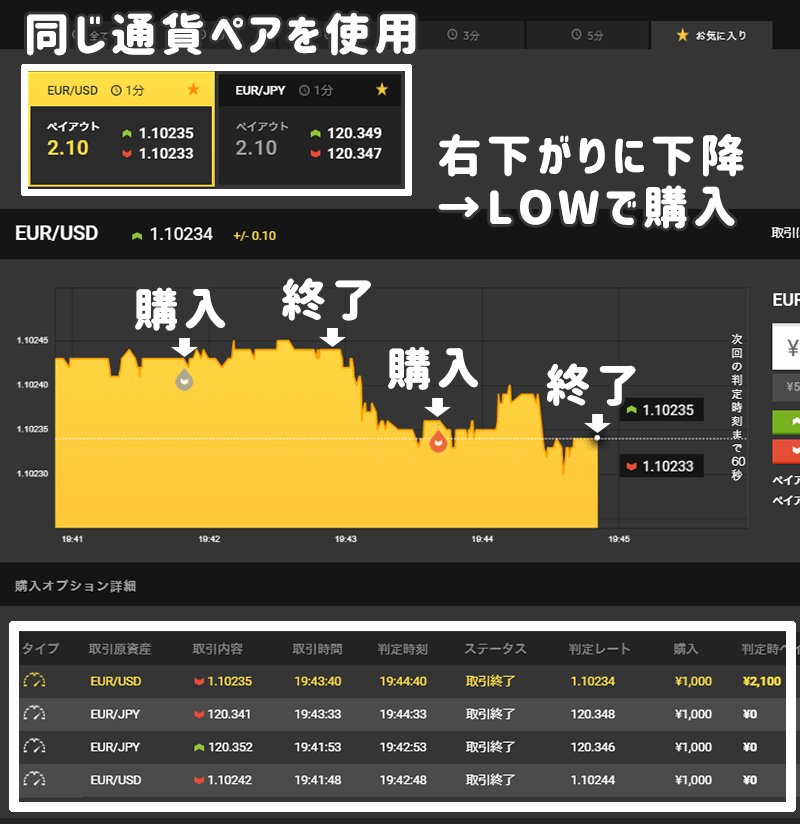Click the 1.10233 LOW price label
Viewport: 800px width, 824px height.
pos(662,466)
